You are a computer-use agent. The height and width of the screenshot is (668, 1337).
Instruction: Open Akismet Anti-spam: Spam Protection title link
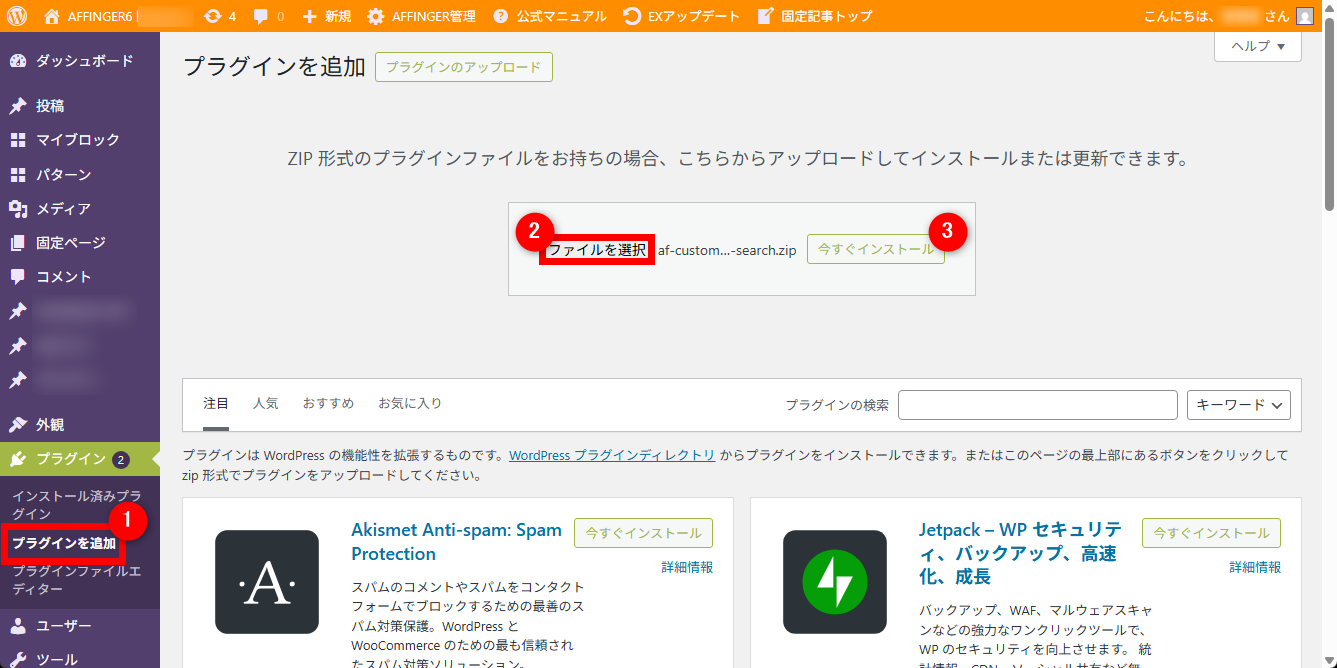click(457, 542)
